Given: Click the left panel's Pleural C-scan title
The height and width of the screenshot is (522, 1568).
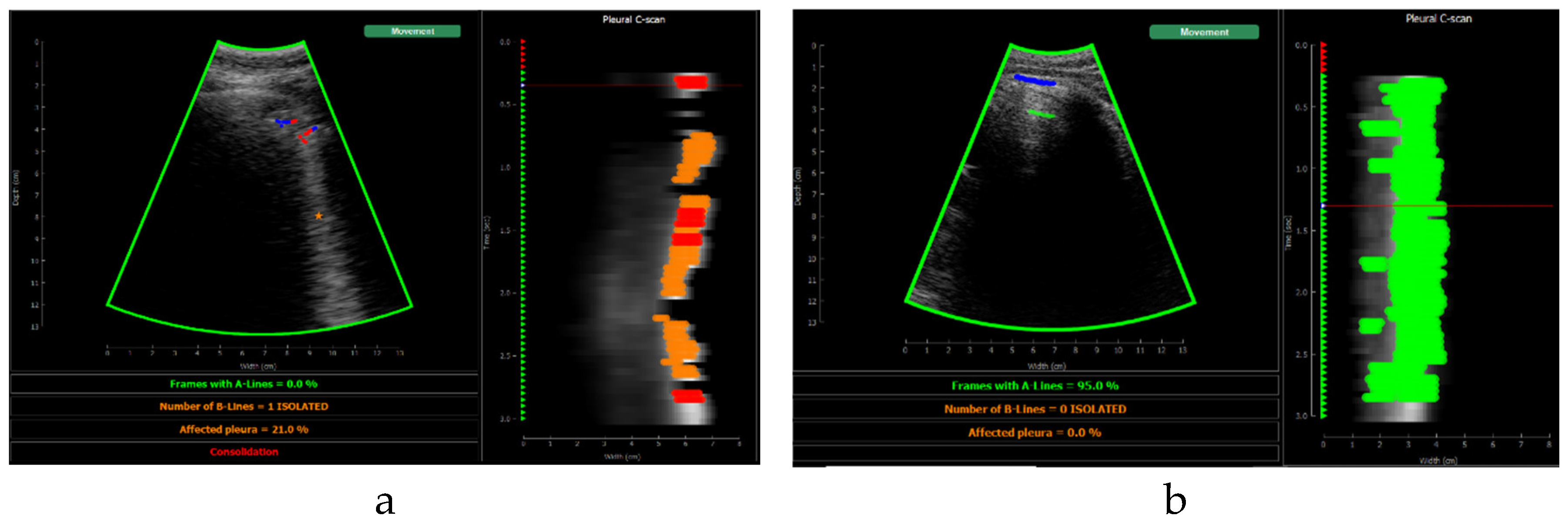Looking at the screenshot, I should pos(634,20).
